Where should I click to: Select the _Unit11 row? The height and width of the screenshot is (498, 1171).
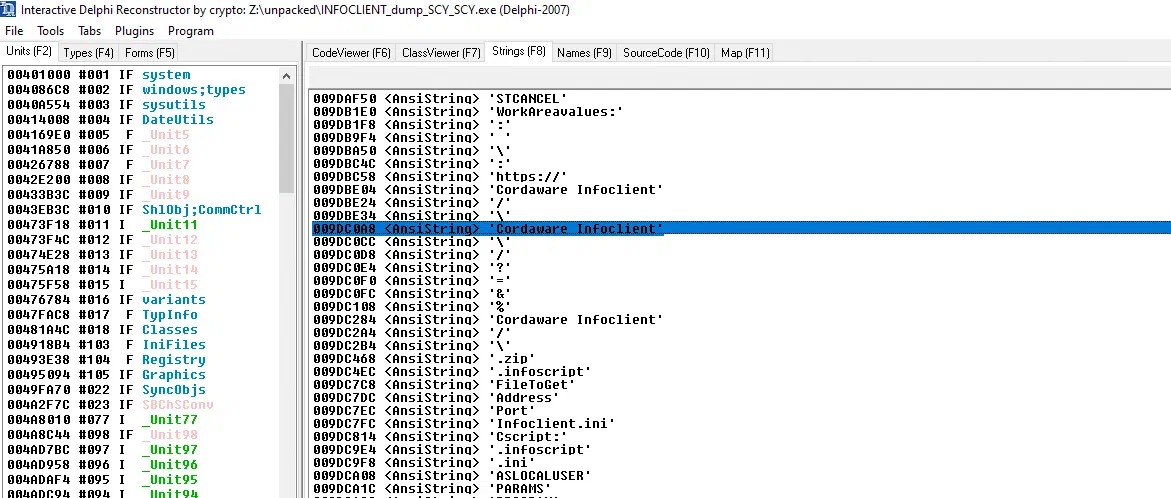pos(142,225)
